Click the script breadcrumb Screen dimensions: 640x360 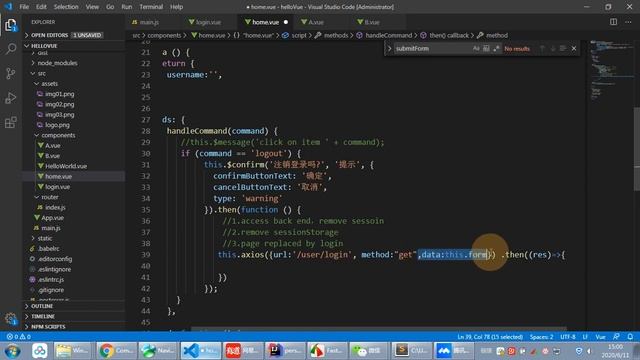pyautogui.click(x=298, y=36)
